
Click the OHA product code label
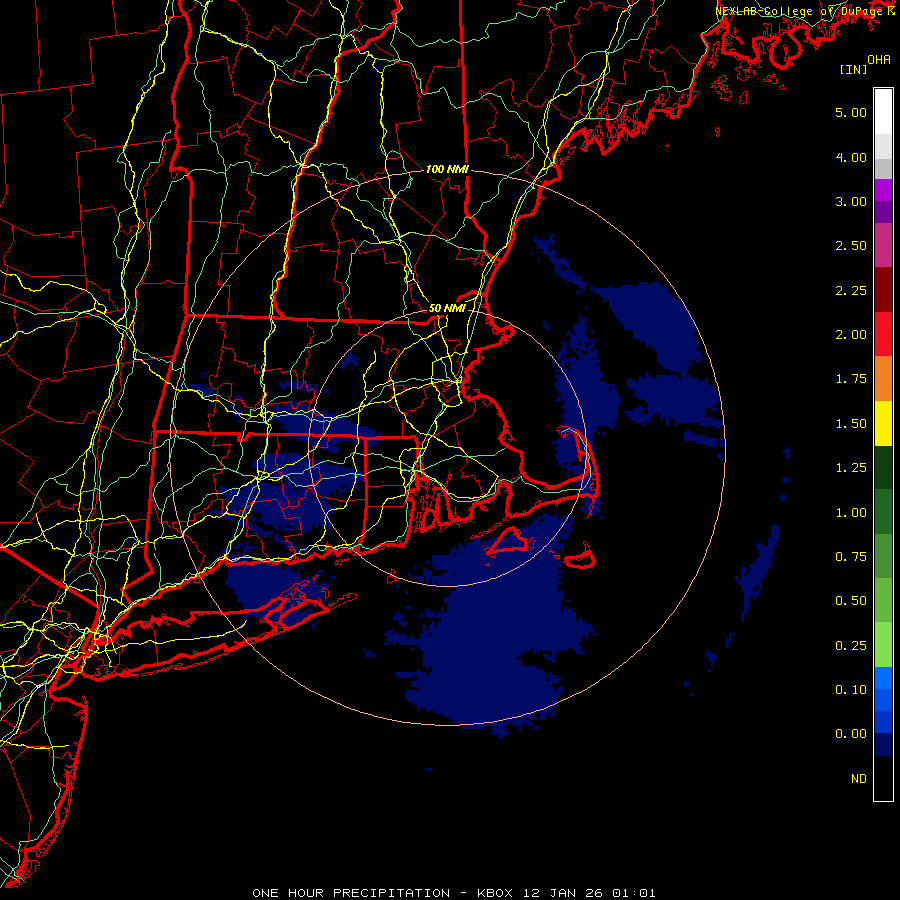tap(879, 60)
